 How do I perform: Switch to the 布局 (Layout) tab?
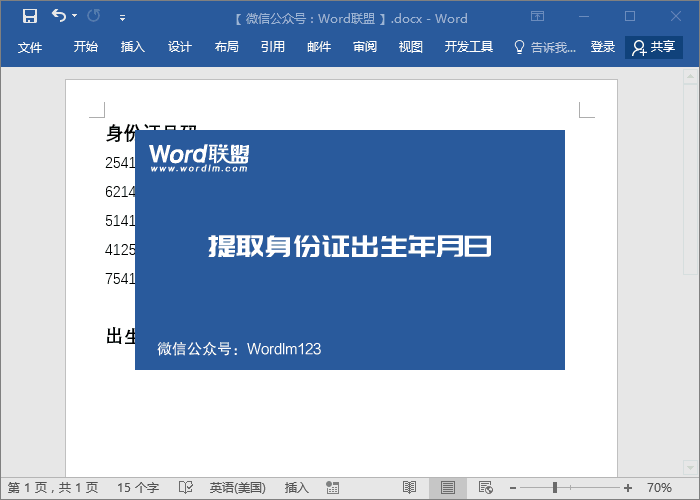coord(226,46)
